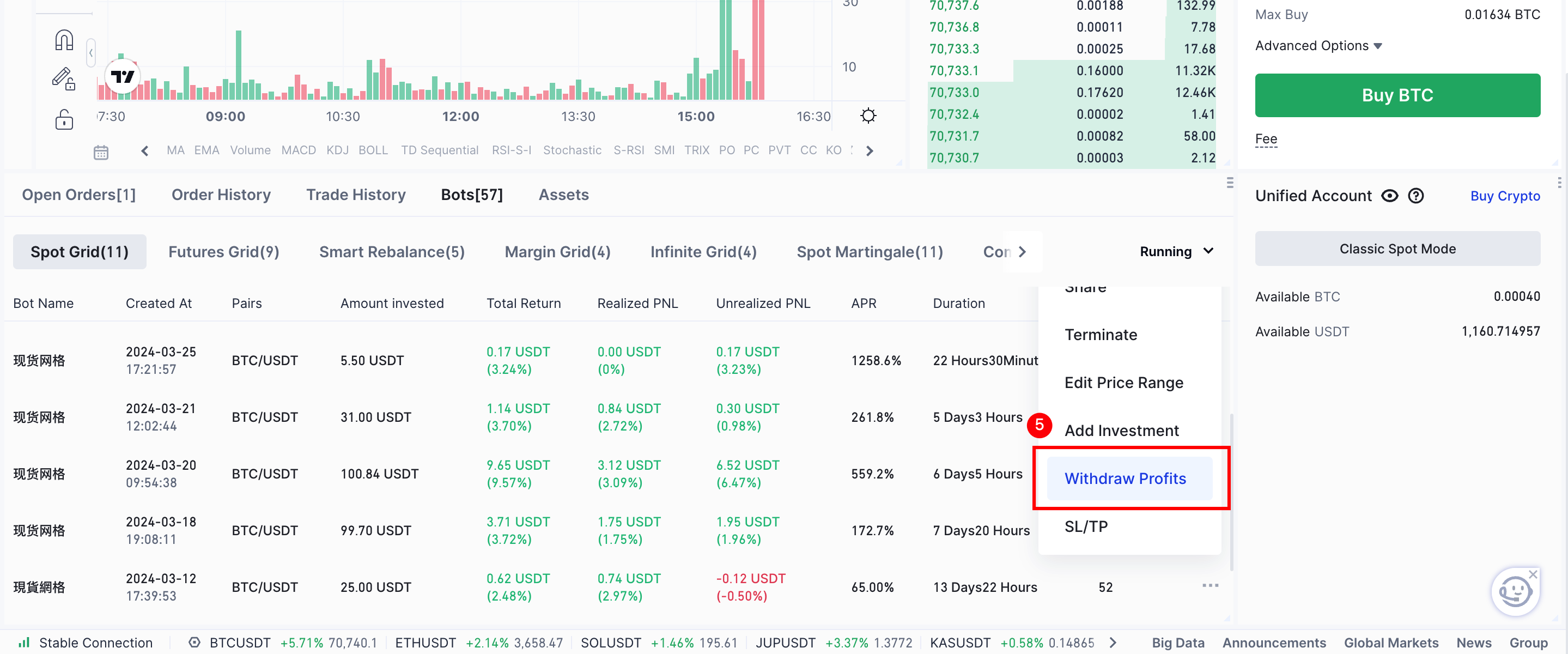Click the Buy BTC button

point(1397,95)
